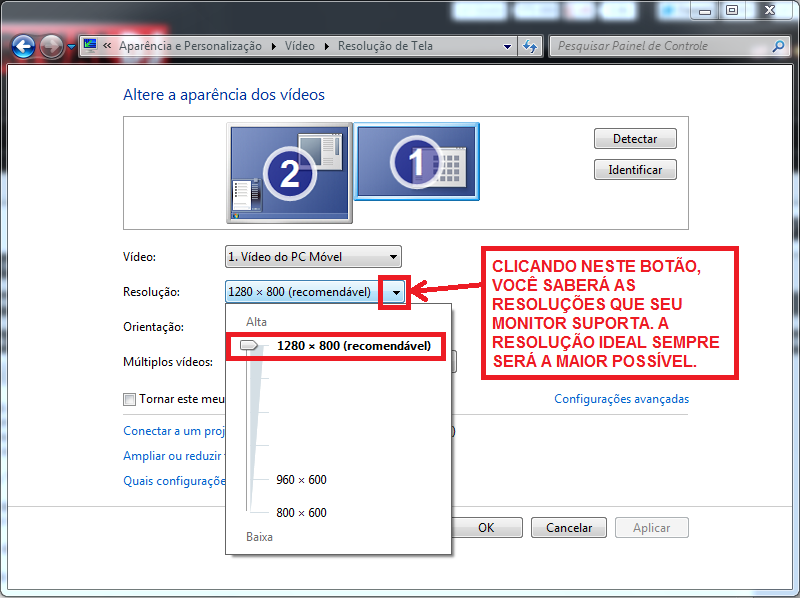Select the Resolução de Tela breadcrumb
This screenshot has width=800, height=598.
point(385,46)
